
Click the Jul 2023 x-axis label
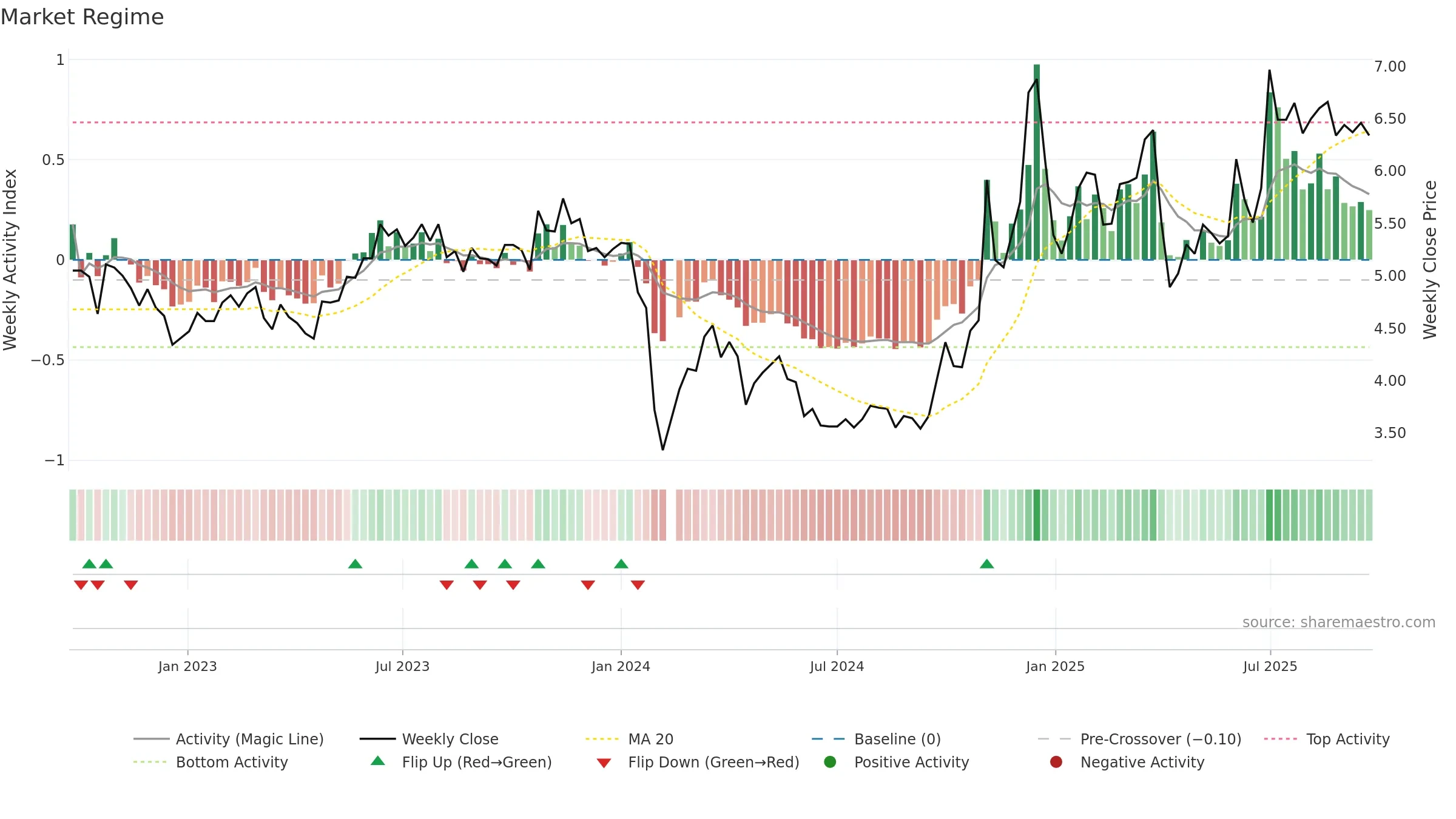tap(402, 666)
